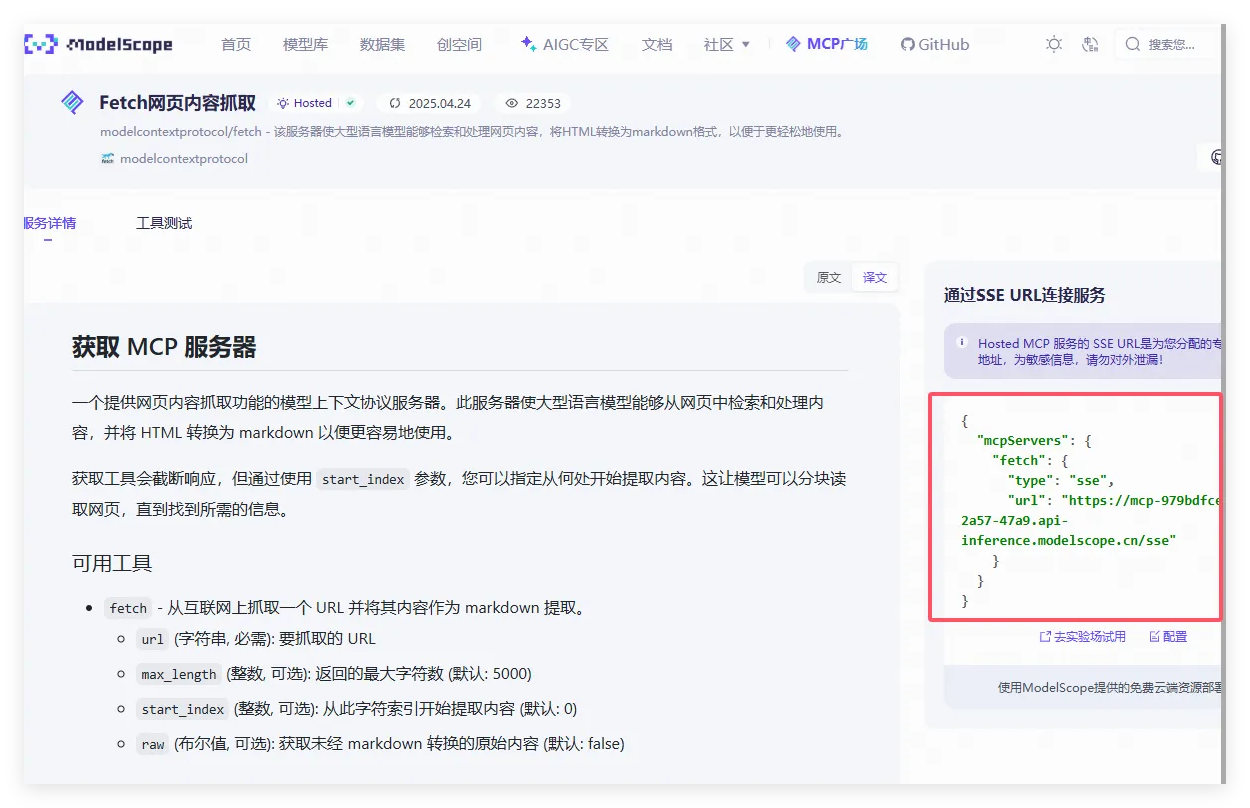The image size is (1250, 808).
Task: Click the Fetch service diamond icon
Action: [72, 102]
